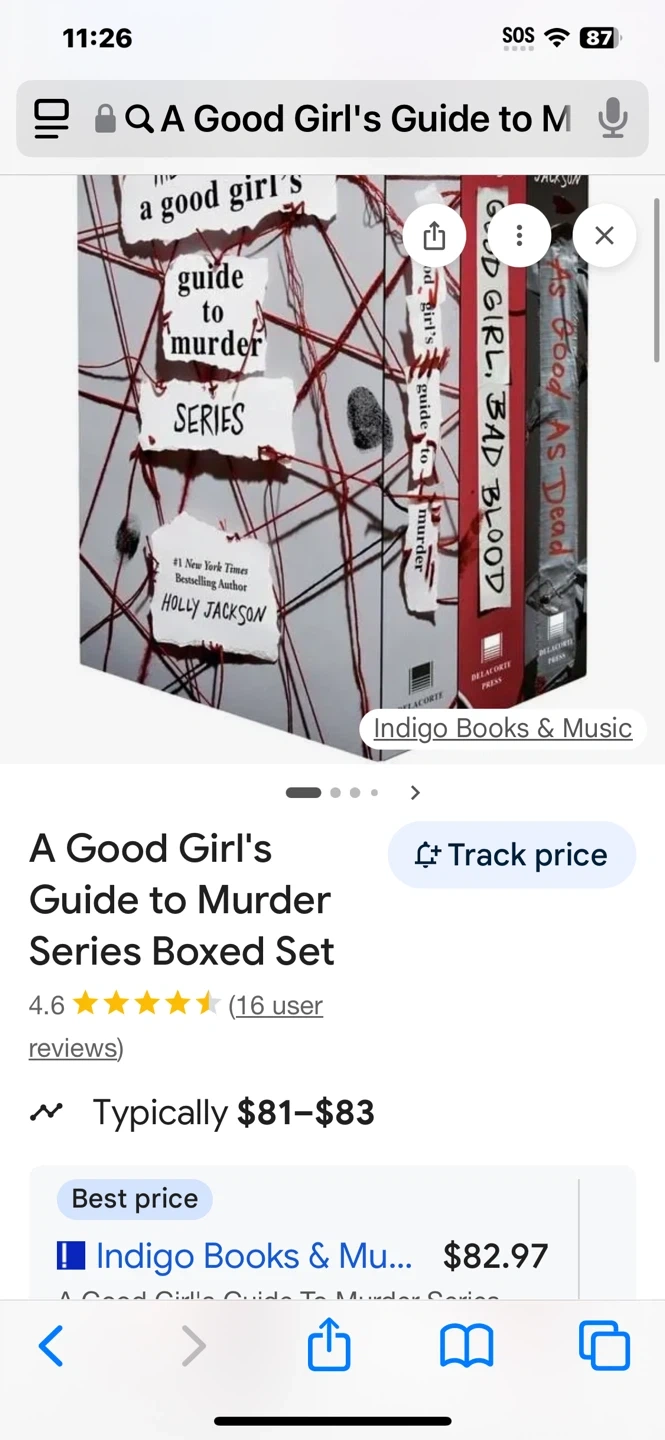Viewport: 665px width, 1440px height.
Task: Tap the boxed set product image
Action: point(332,469)
